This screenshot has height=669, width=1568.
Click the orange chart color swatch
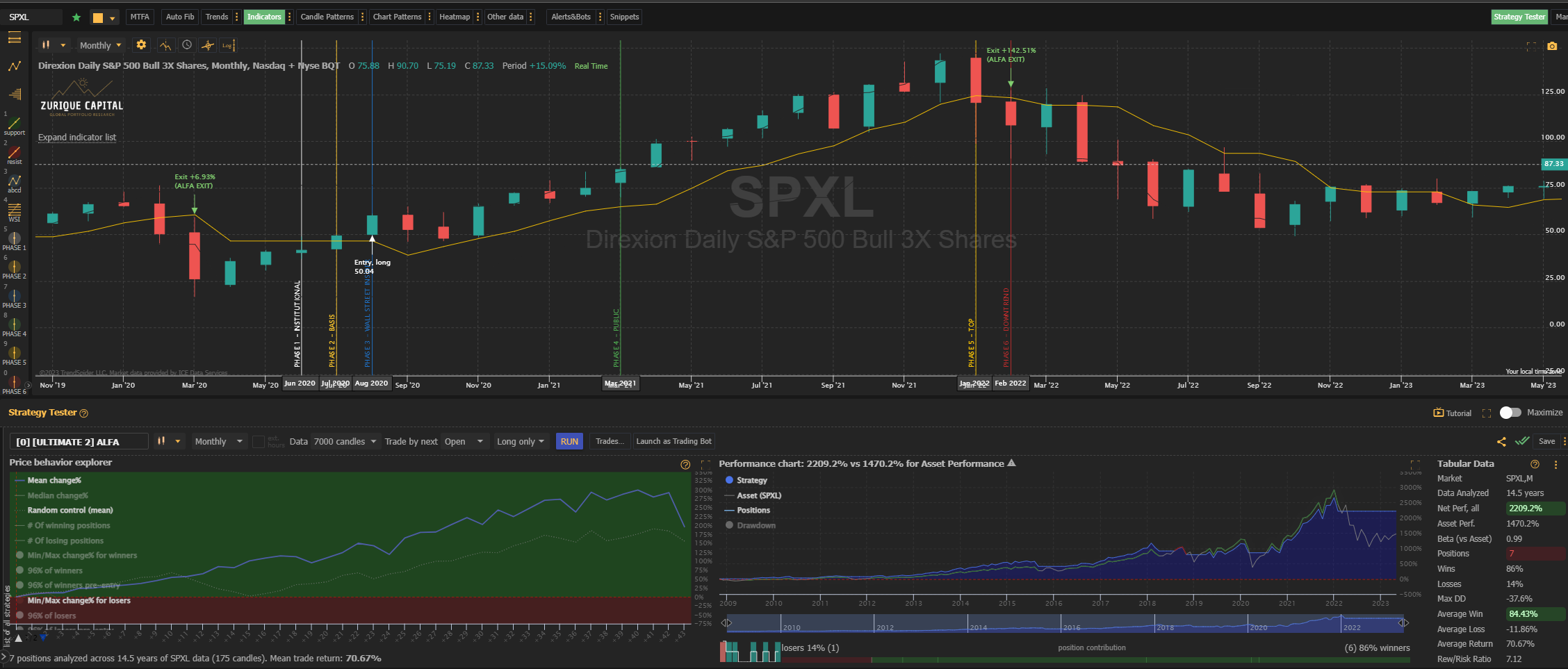(x=98, y=17)
